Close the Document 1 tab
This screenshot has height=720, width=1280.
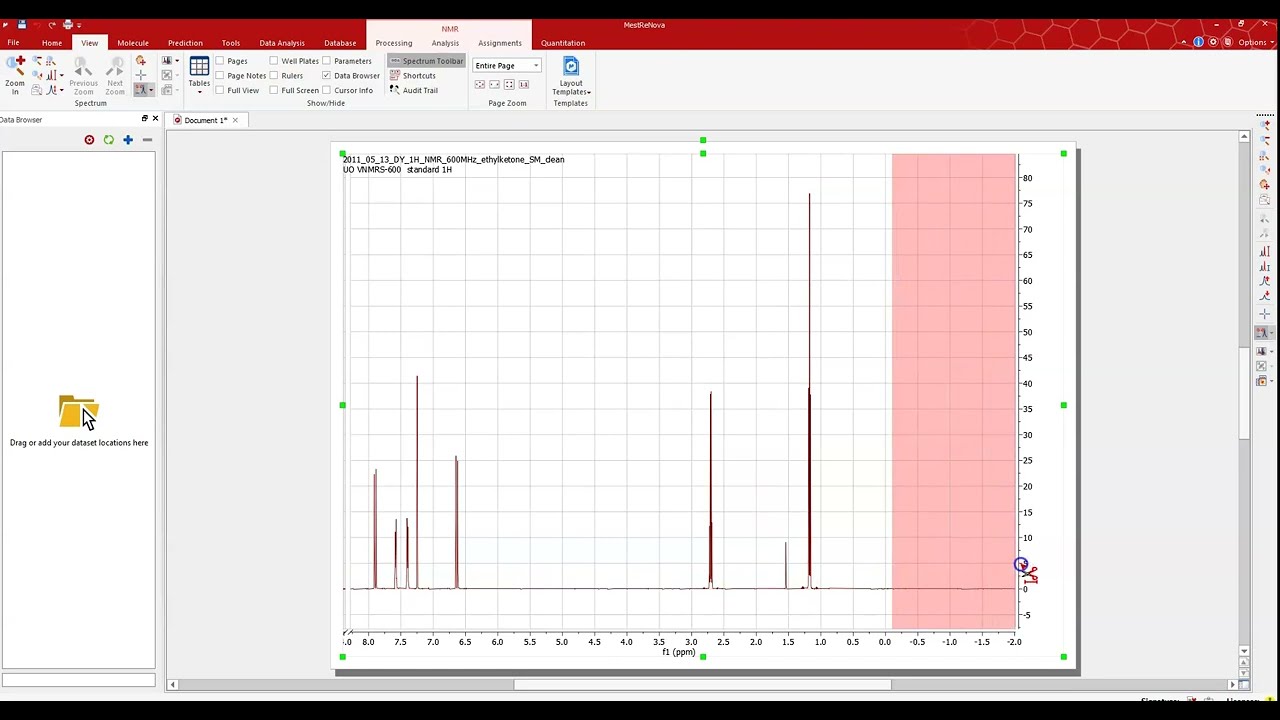(237, 120)
